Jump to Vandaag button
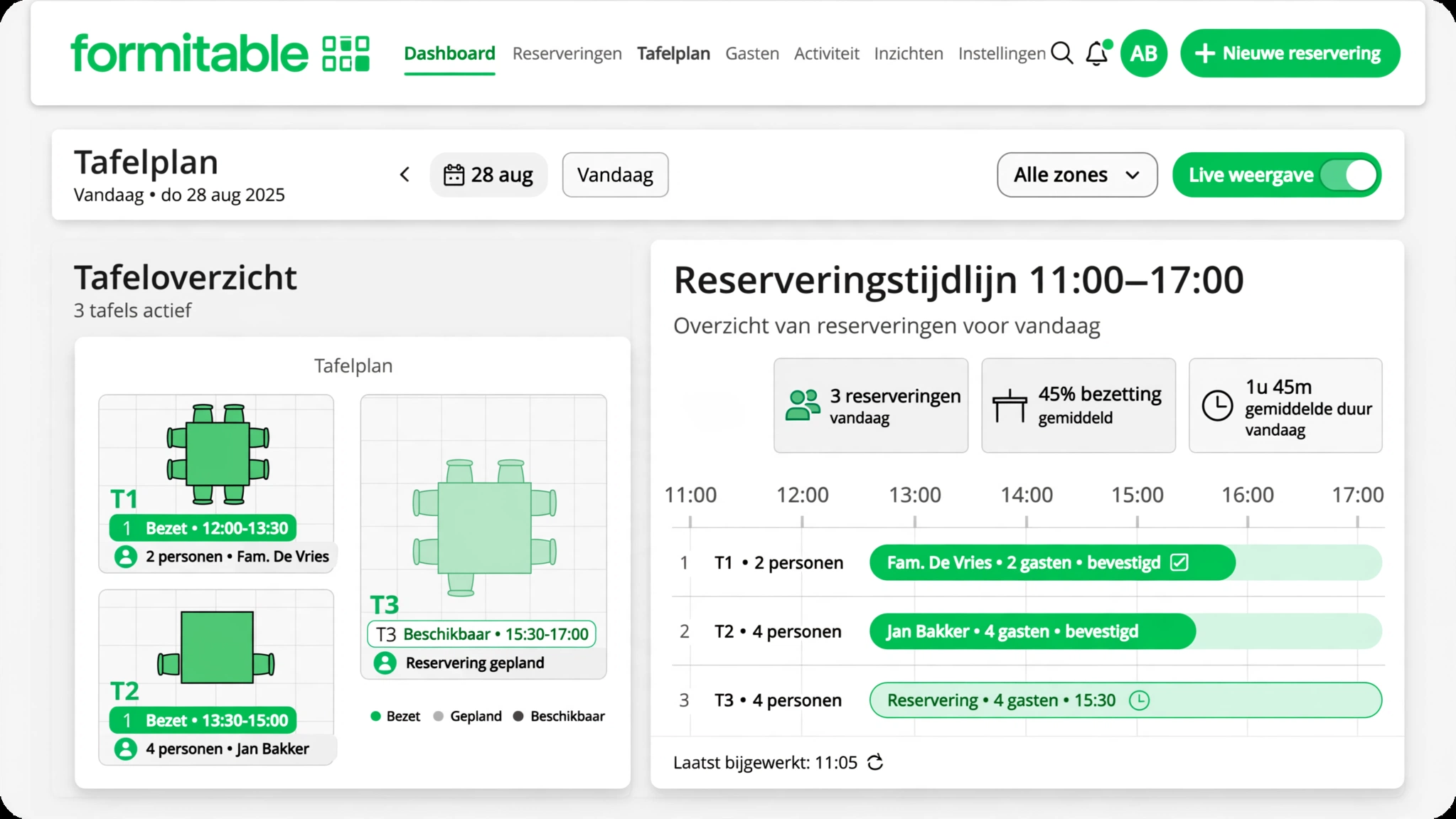 tap(615, 175)
